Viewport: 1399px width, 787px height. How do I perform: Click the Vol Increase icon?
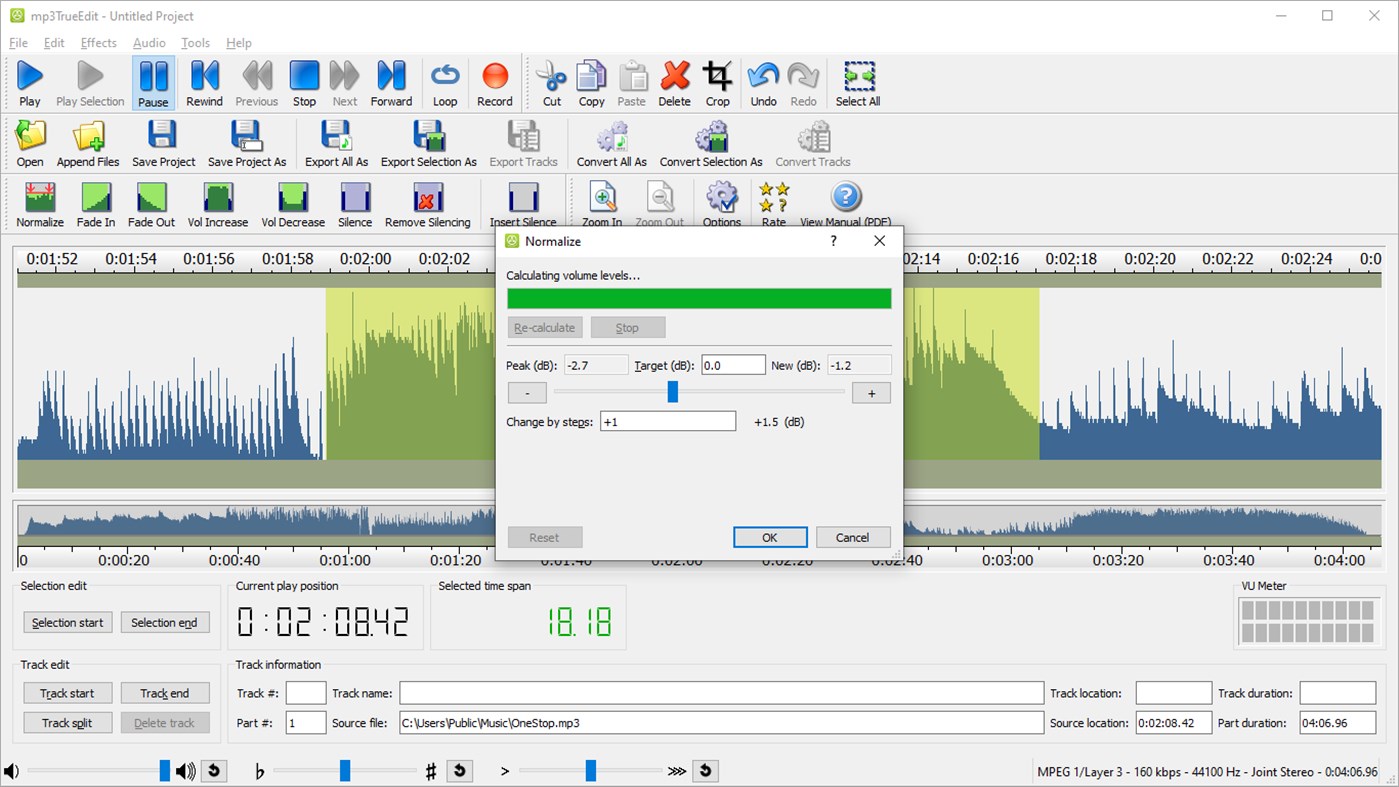tap(217, 203)
